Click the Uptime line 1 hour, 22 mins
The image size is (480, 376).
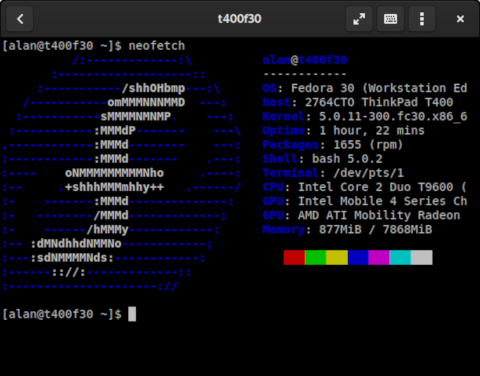point(344,131)
